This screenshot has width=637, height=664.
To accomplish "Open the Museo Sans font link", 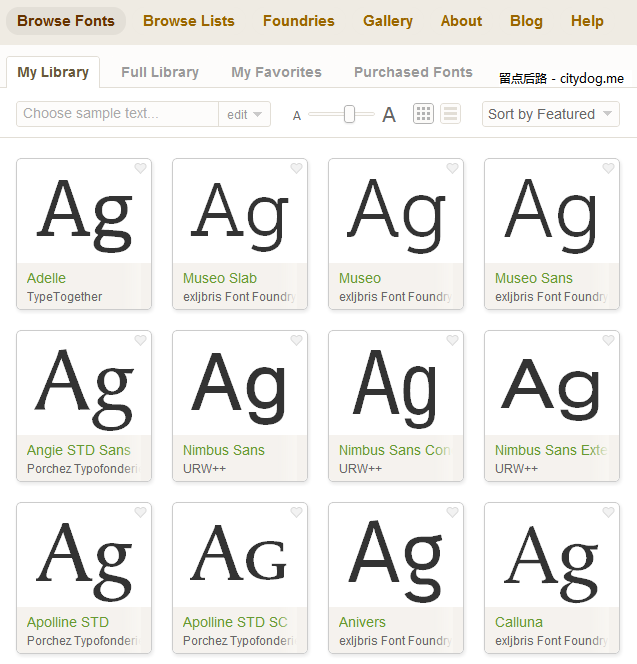I will click(x=534, y=278).
